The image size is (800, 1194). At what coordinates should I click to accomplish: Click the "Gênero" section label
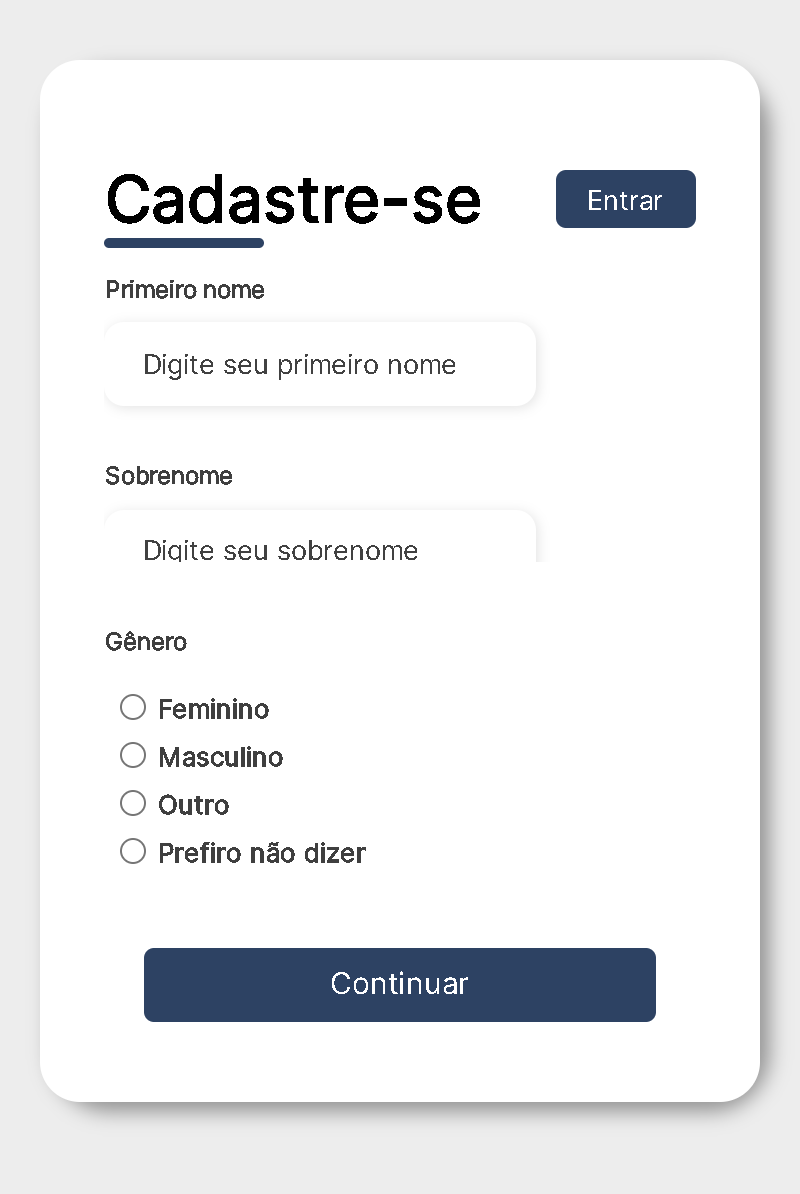pyautogui.click(x=146, y=642)
